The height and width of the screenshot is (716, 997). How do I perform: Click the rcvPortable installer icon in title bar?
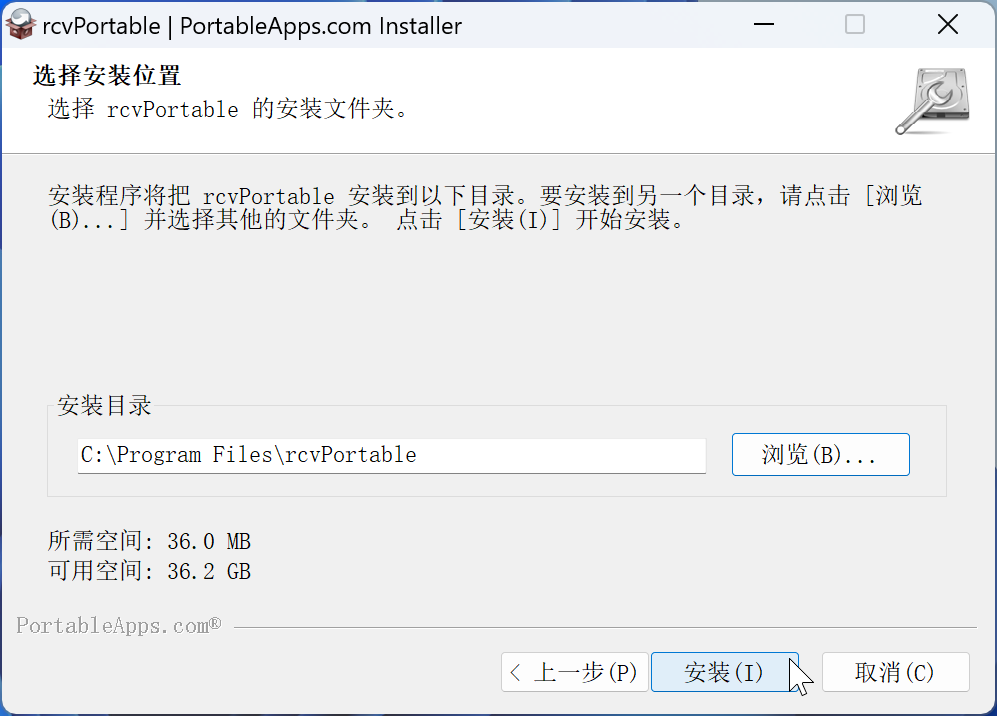(21, 25)
